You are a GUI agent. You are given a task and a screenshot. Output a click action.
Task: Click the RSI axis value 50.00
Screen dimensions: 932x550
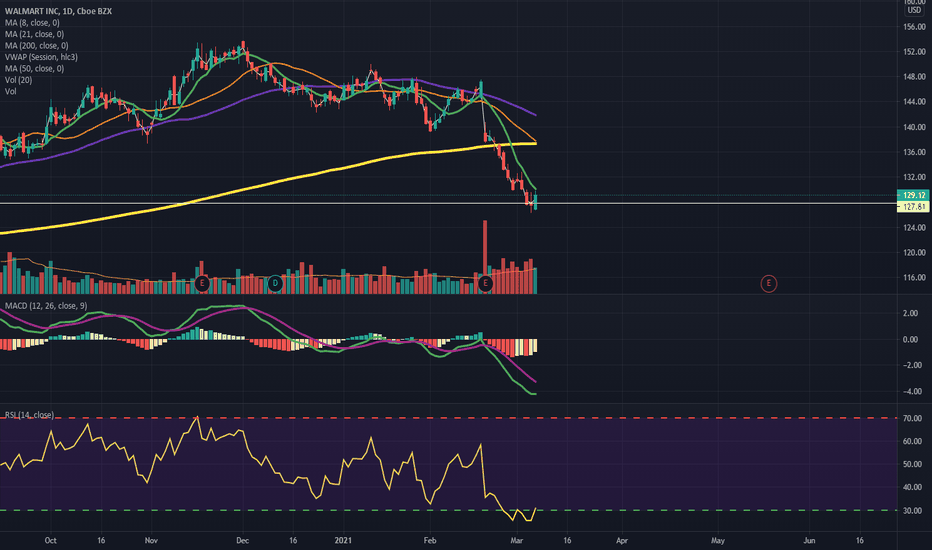[x=912, y=464]
